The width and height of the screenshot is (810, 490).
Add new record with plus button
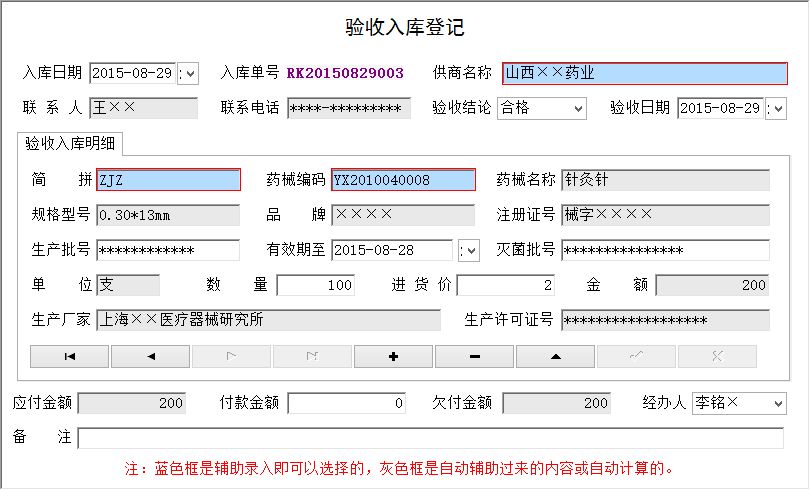pyautogui.click(x=394, y=356)
